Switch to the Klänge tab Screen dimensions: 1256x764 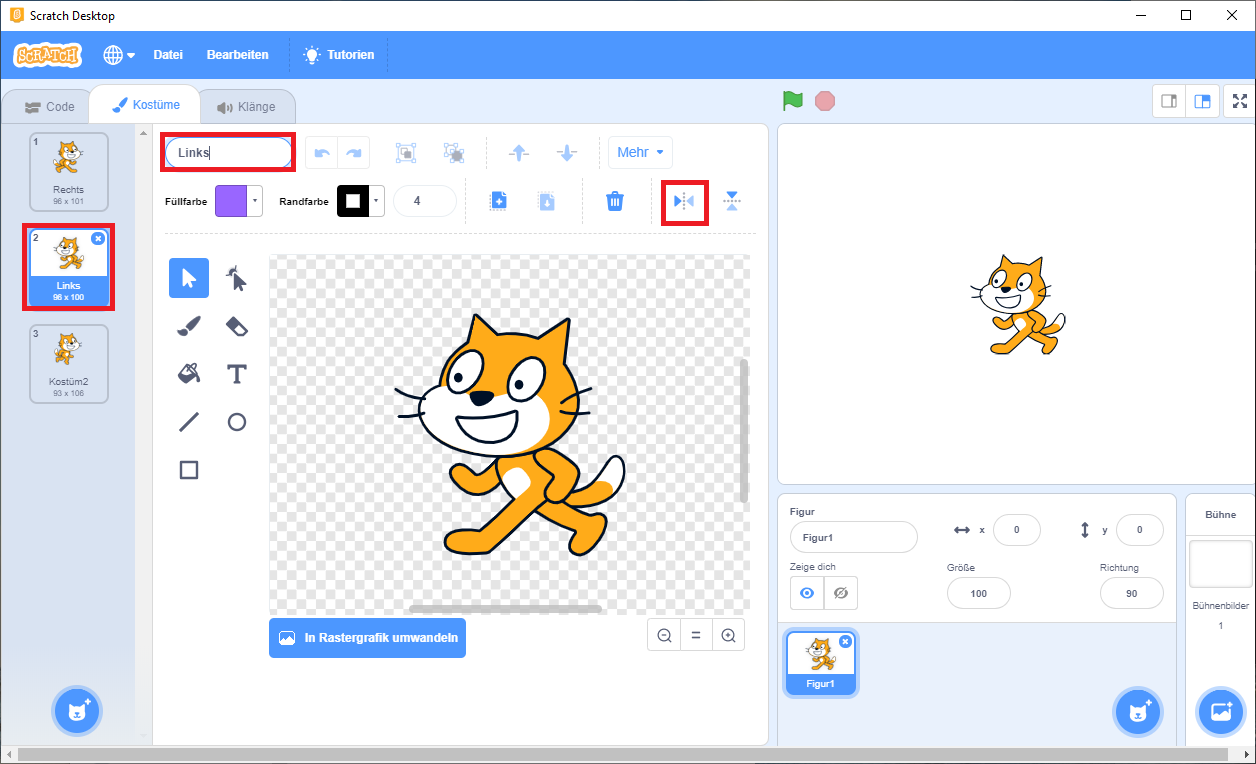click(x=246, y=107)
